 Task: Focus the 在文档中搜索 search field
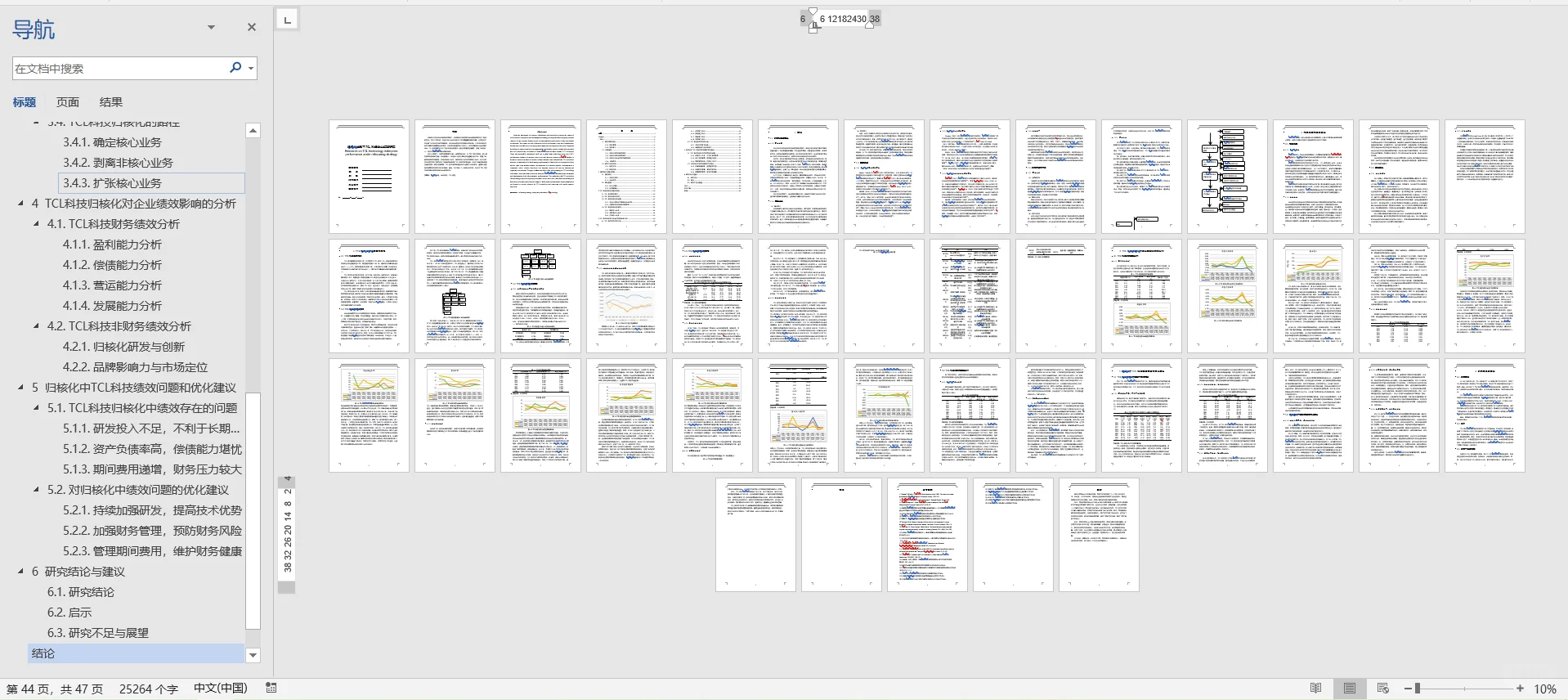pos(119,69)
